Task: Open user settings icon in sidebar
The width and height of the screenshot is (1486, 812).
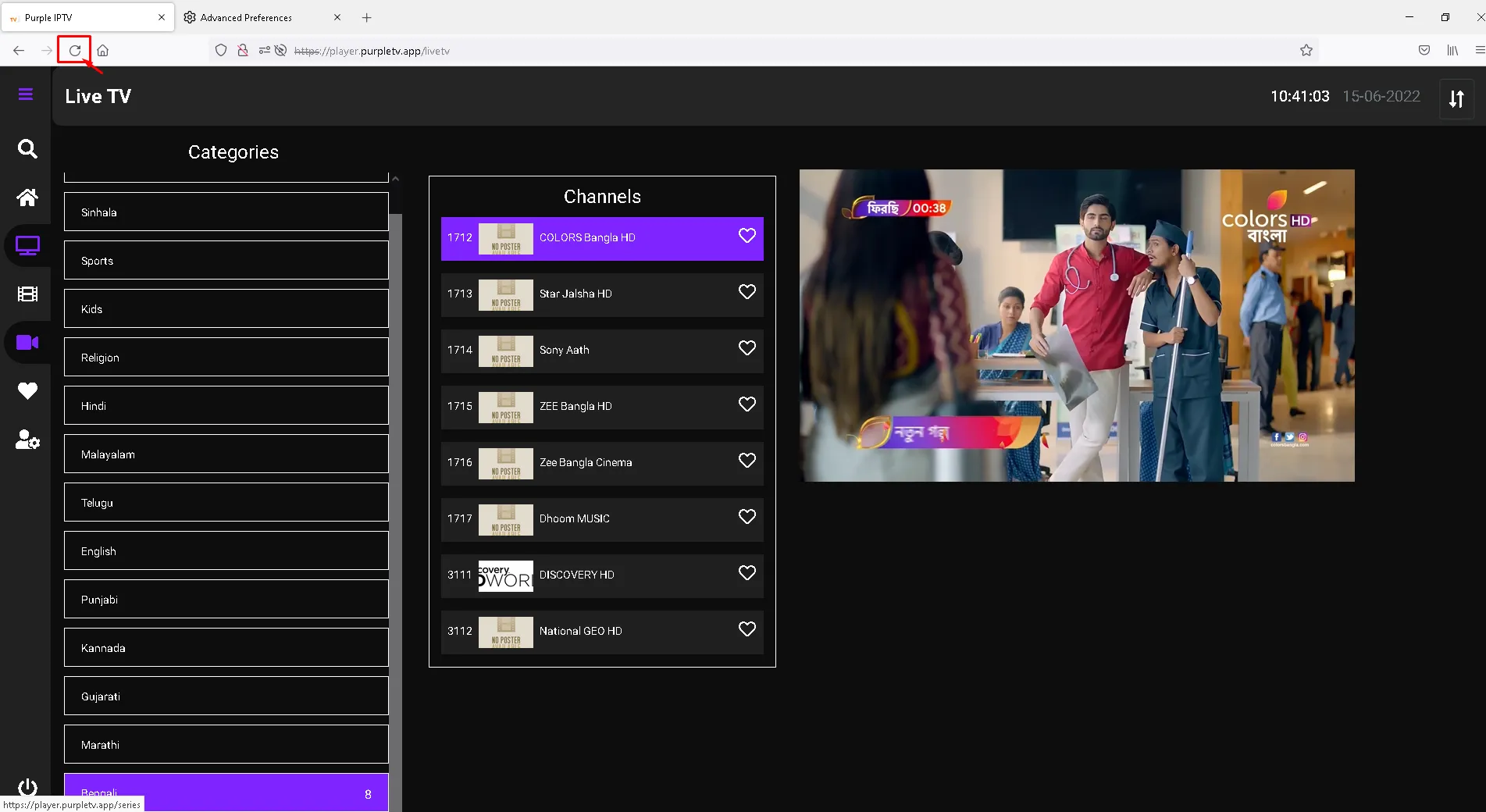Action: coord(27,440)
